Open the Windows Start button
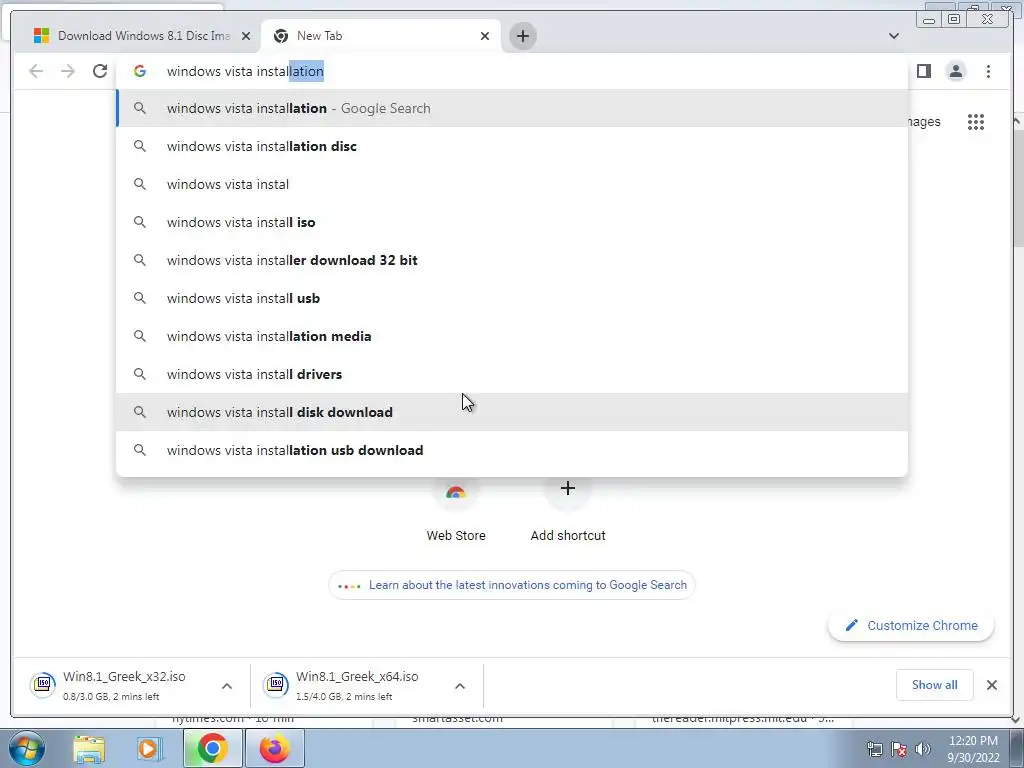 [x=26, y=748]
